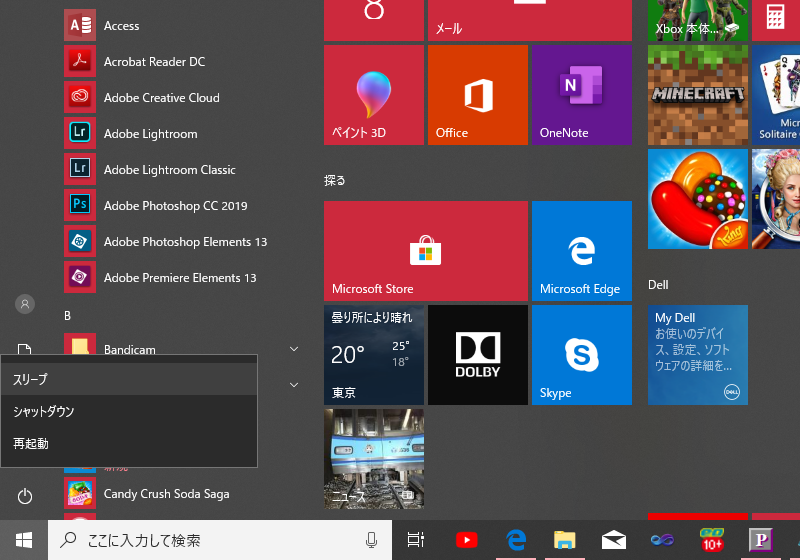Click the microphone icon in search box
Viewport: 800px width, 560px height.
(x=371, y=540)
